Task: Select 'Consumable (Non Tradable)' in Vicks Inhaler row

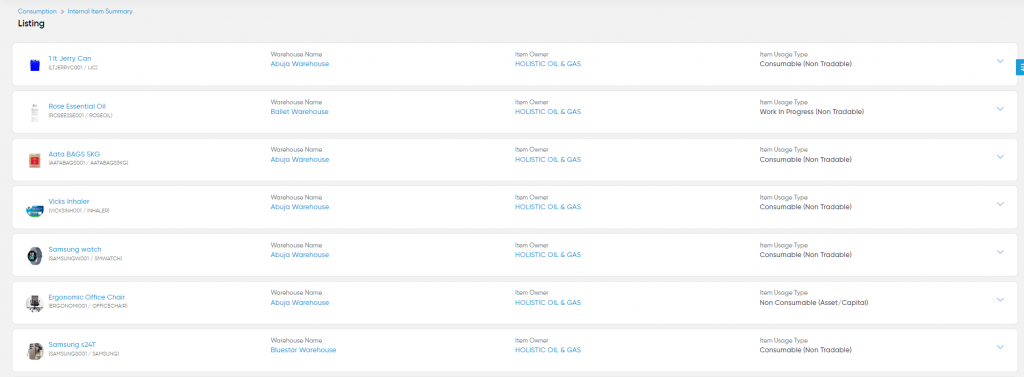Action: tap(805, 207)
